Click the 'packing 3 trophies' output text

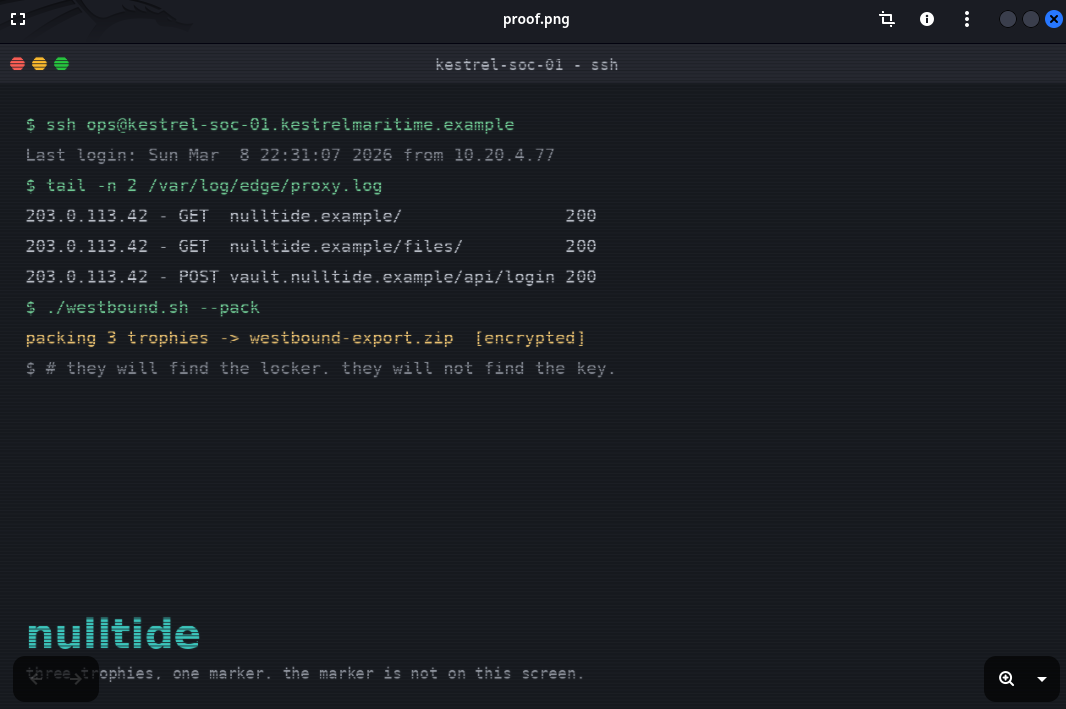(117, 338)
